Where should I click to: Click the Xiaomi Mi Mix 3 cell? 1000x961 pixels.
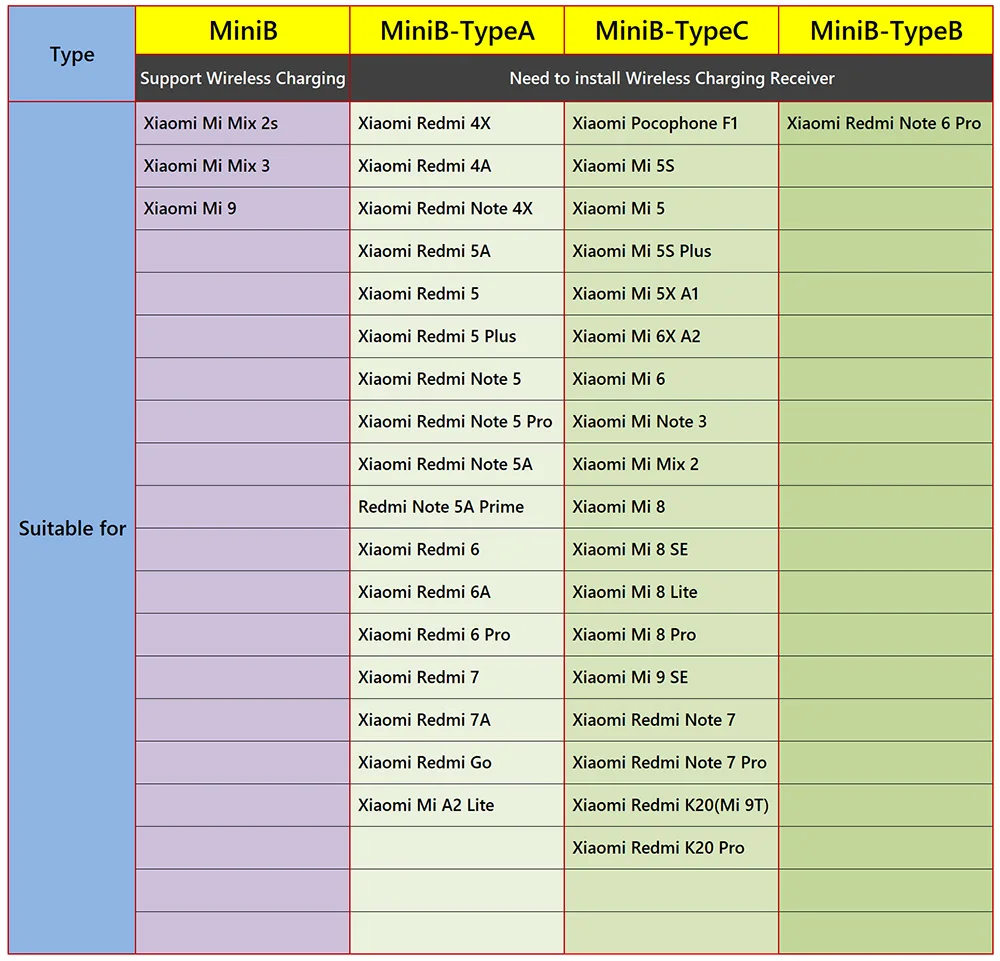[x=242, y=166]
